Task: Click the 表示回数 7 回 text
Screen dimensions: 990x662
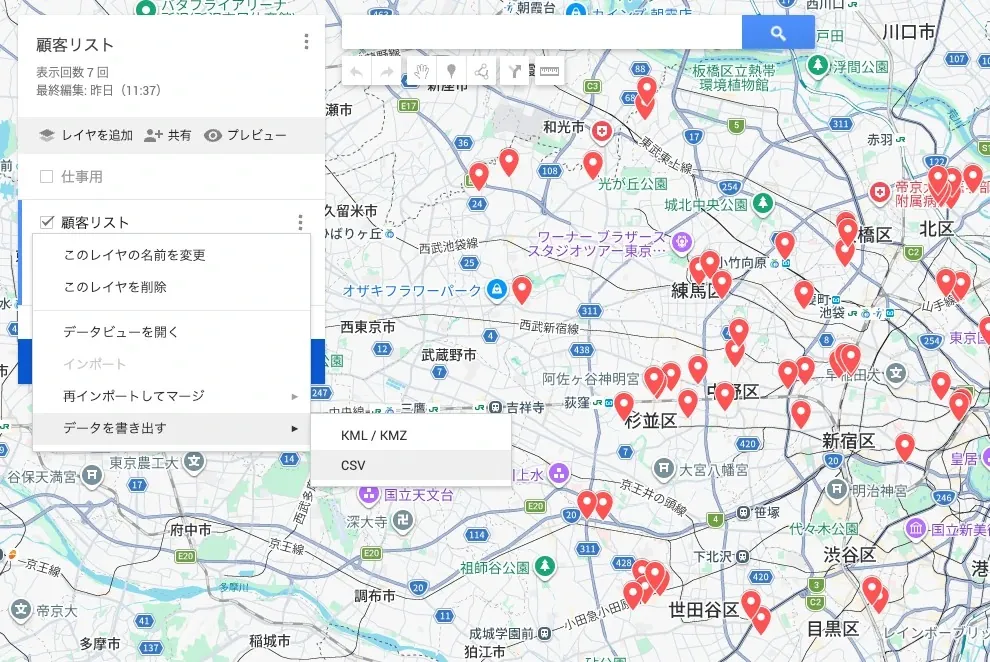Action: click(x=72, y=72)
